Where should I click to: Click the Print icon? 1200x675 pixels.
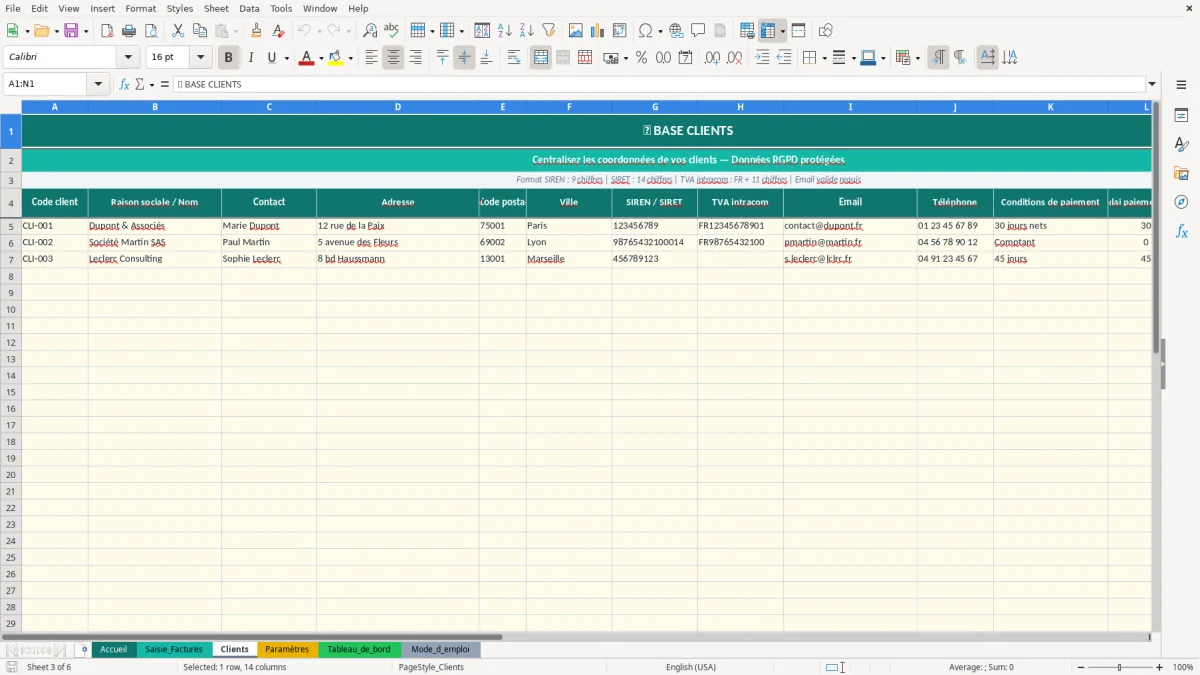(129, 31)
